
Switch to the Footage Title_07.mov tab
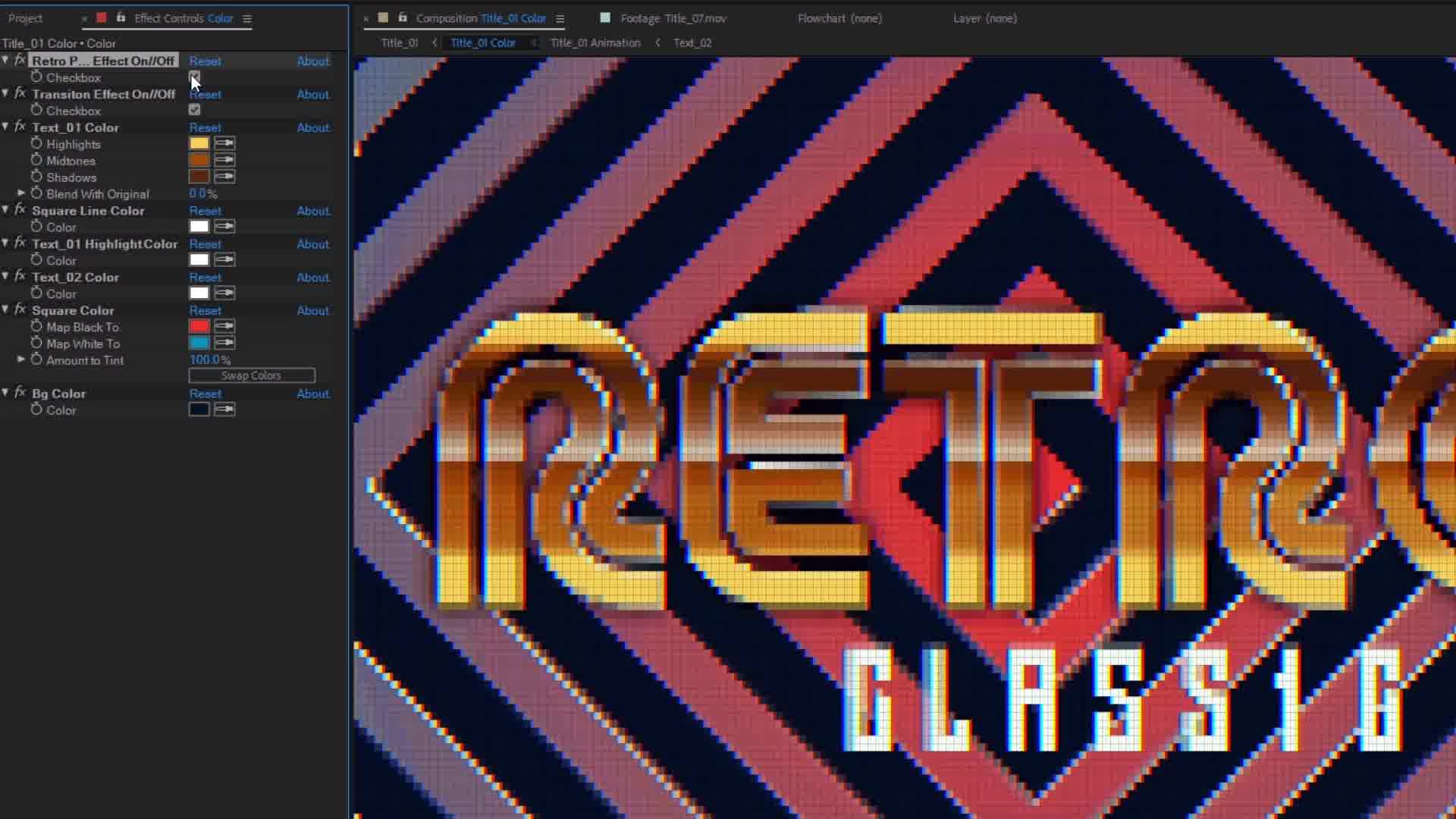click(x=673, y=18)
